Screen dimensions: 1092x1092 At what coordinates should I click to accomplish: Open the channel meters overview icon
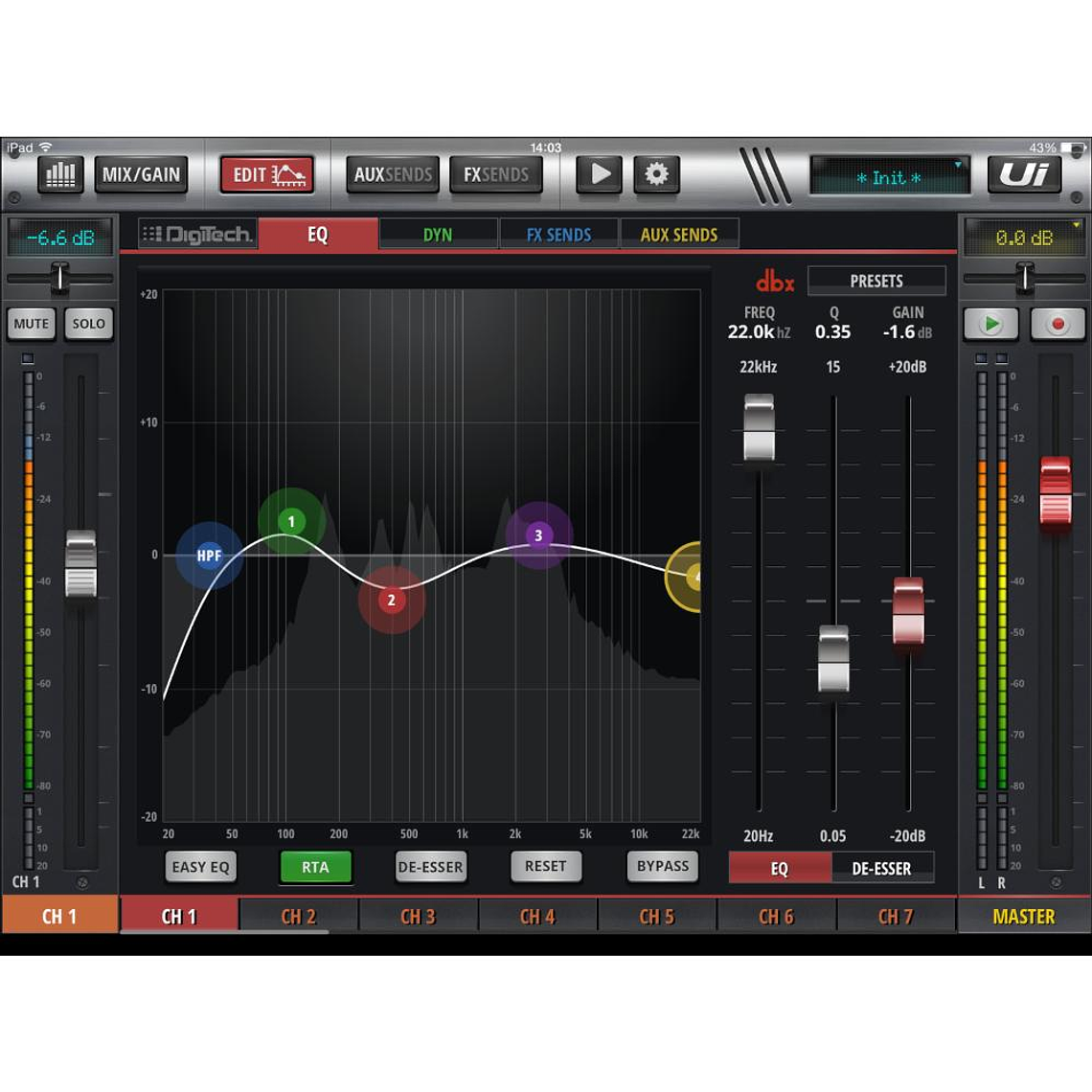59,174
